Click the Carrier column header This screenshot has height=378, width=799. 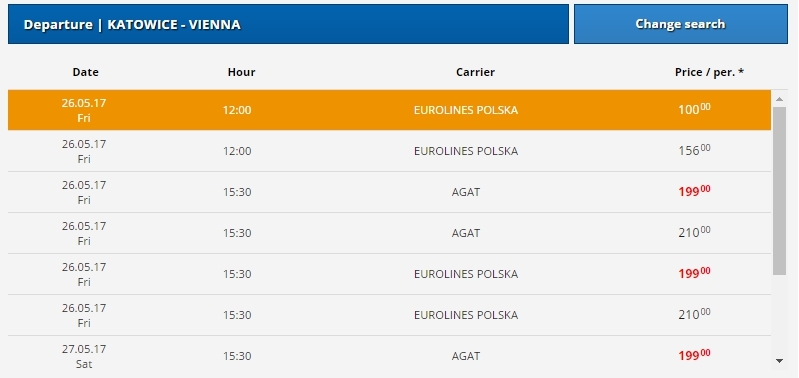pos(475,72)
